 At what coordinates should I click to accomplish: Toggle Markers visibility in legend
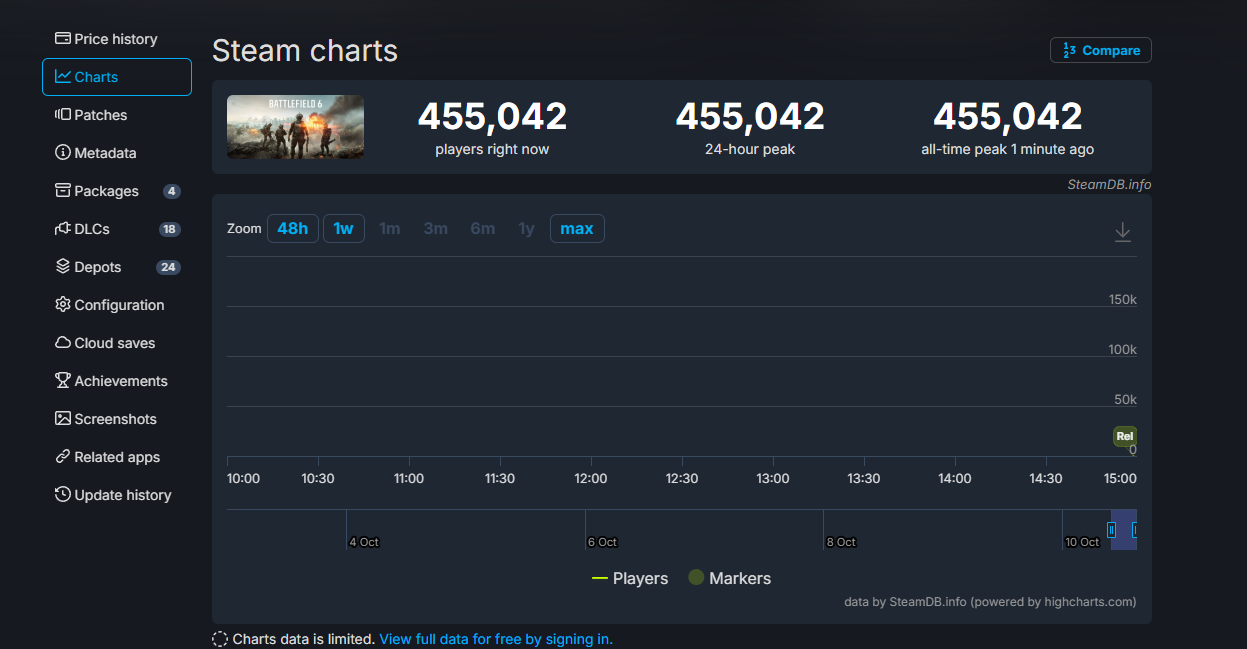click(730, 578)
